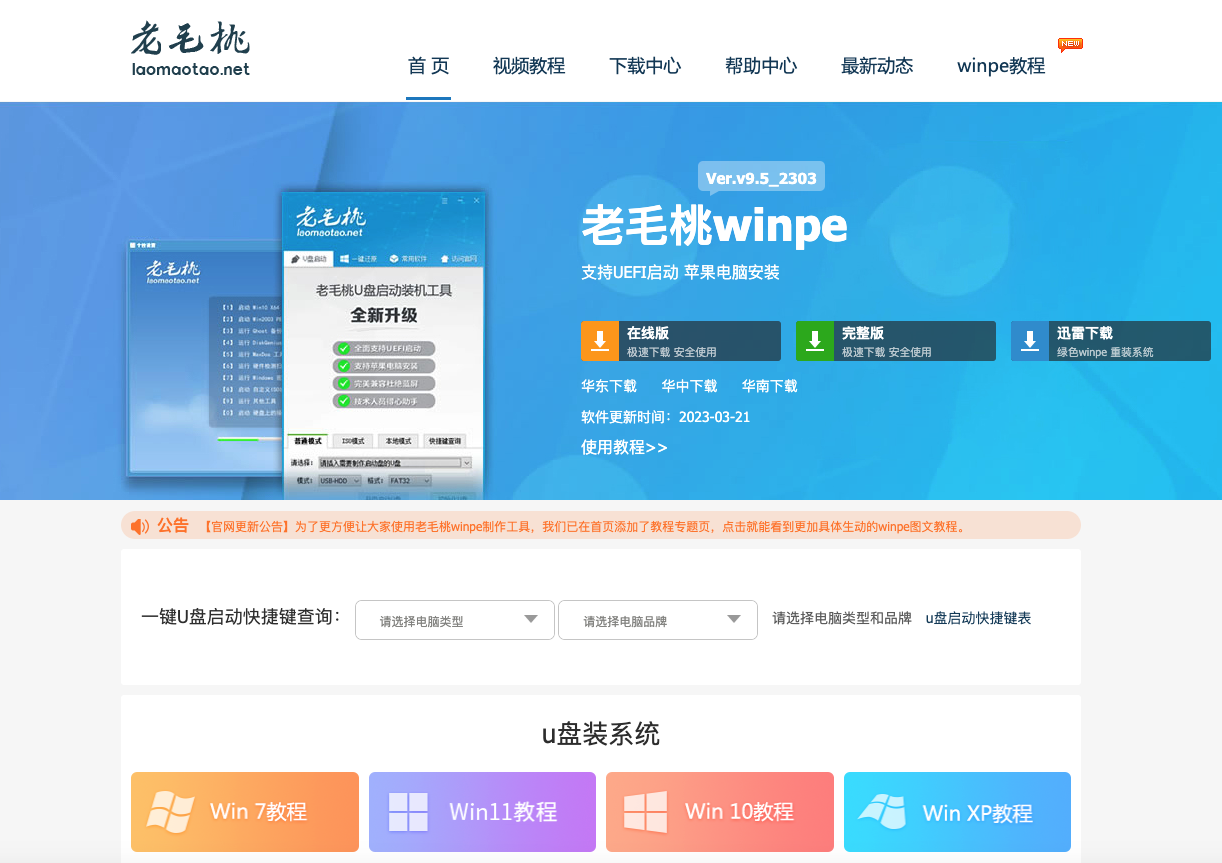Open 帮助中心 from the navigation bar
This screenshot has width=1222, height=863.
tap(761, 66)
